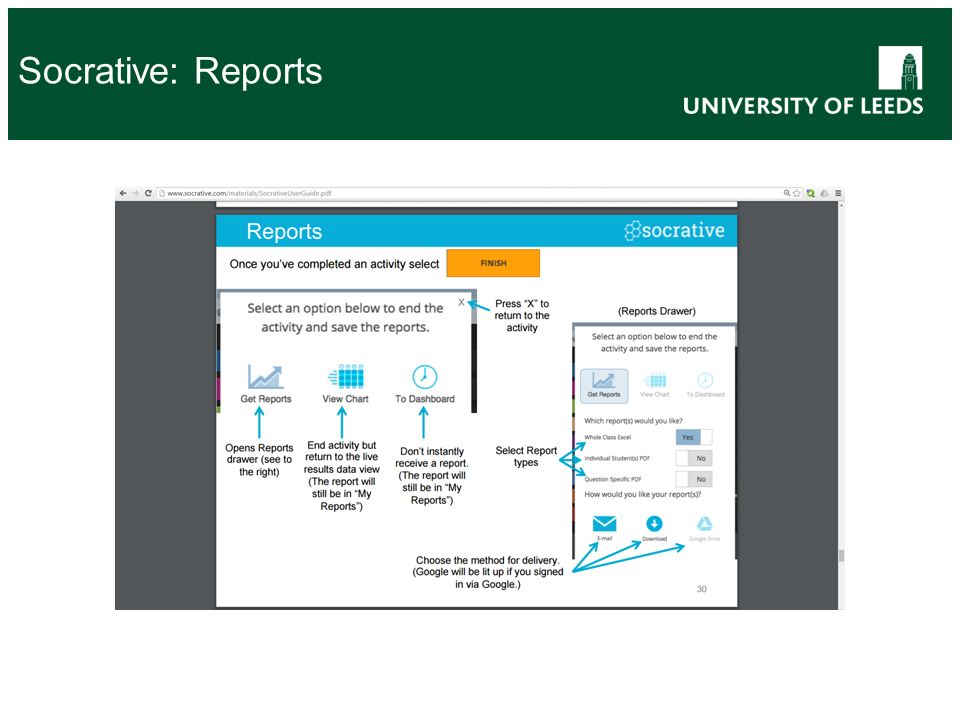Viewport: 960px width, 720px height.
Task: Toggle the Question Specific PDF switch
Action: click(694, 479)
